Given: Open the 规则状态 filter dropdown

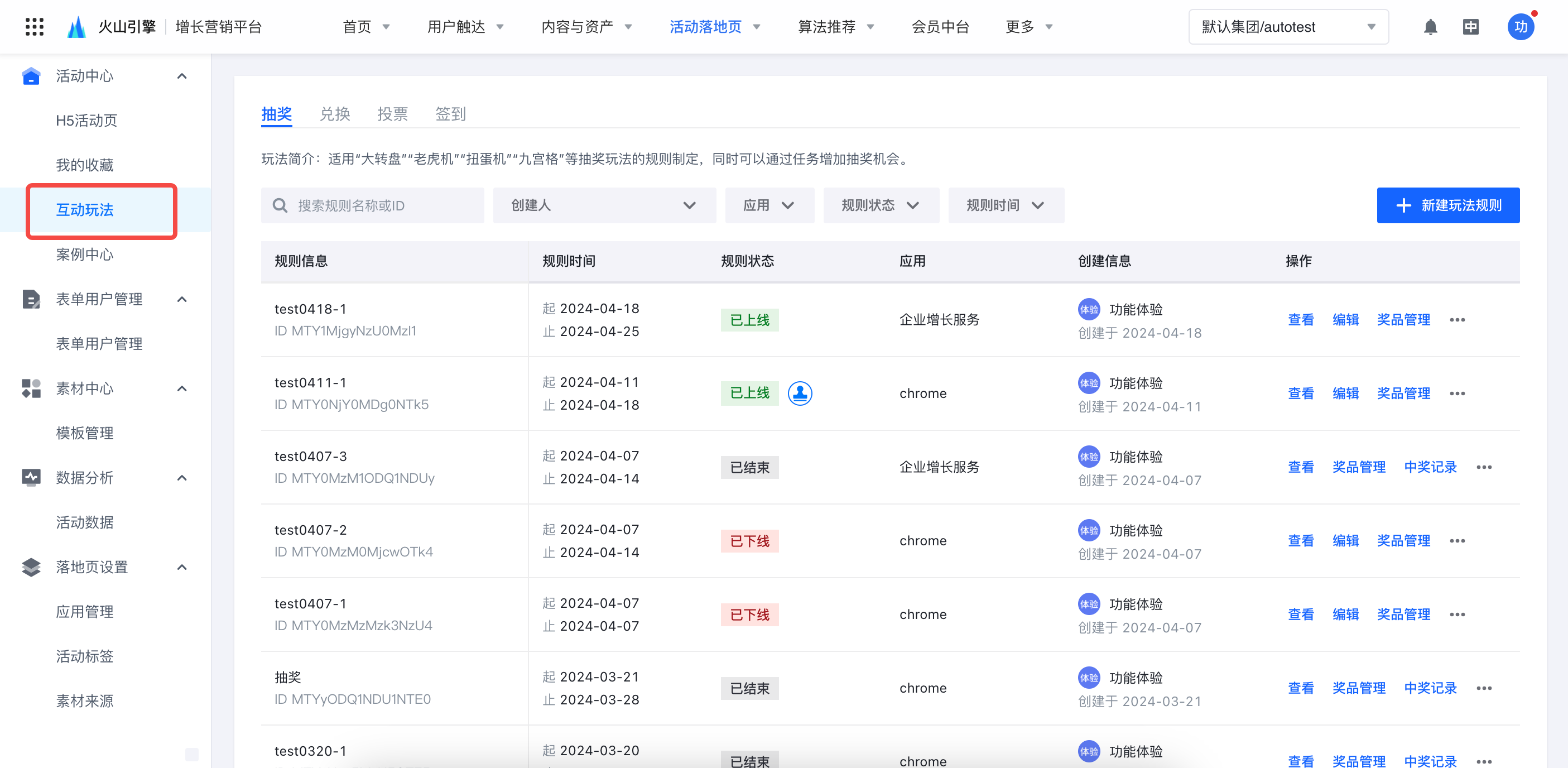Looking at the screenshot, I should (881, 205).
